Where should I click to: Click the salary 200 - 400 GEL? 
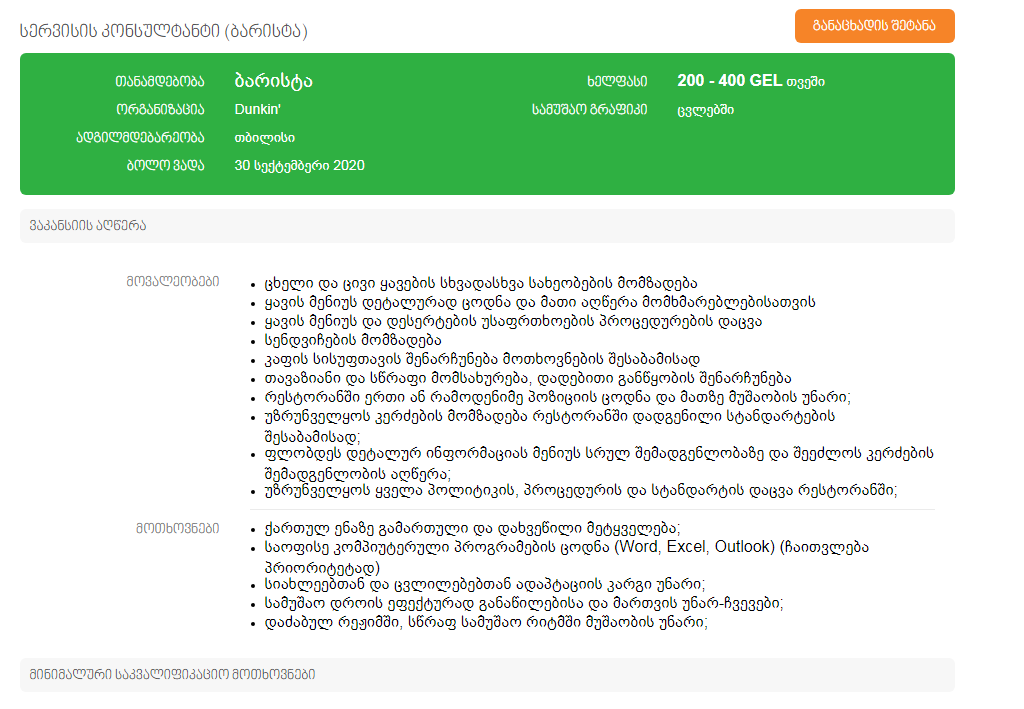click(729, 80)
